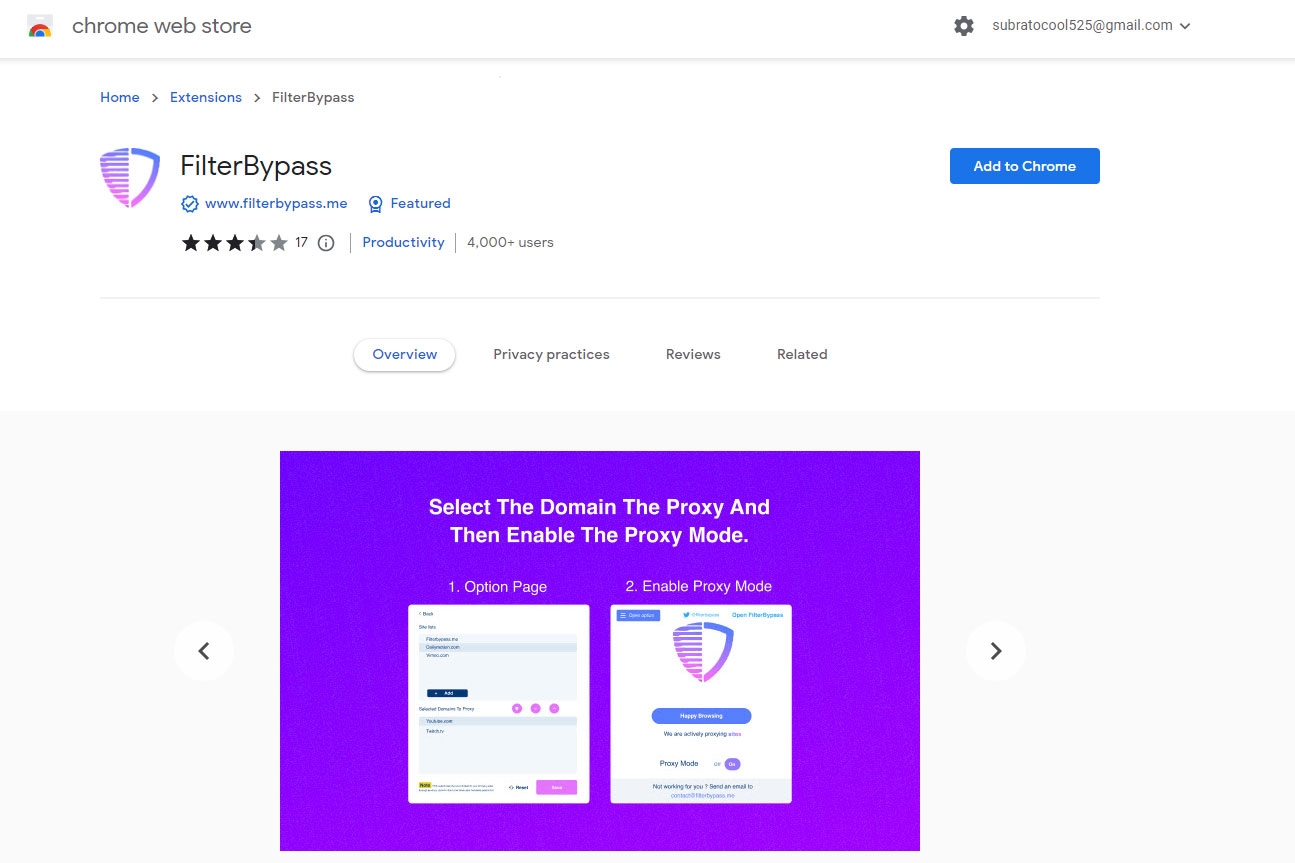The height and width of the screenshot is (863, 1295).
Task: Switch to the Privacy practices tab
Action: 551,354
